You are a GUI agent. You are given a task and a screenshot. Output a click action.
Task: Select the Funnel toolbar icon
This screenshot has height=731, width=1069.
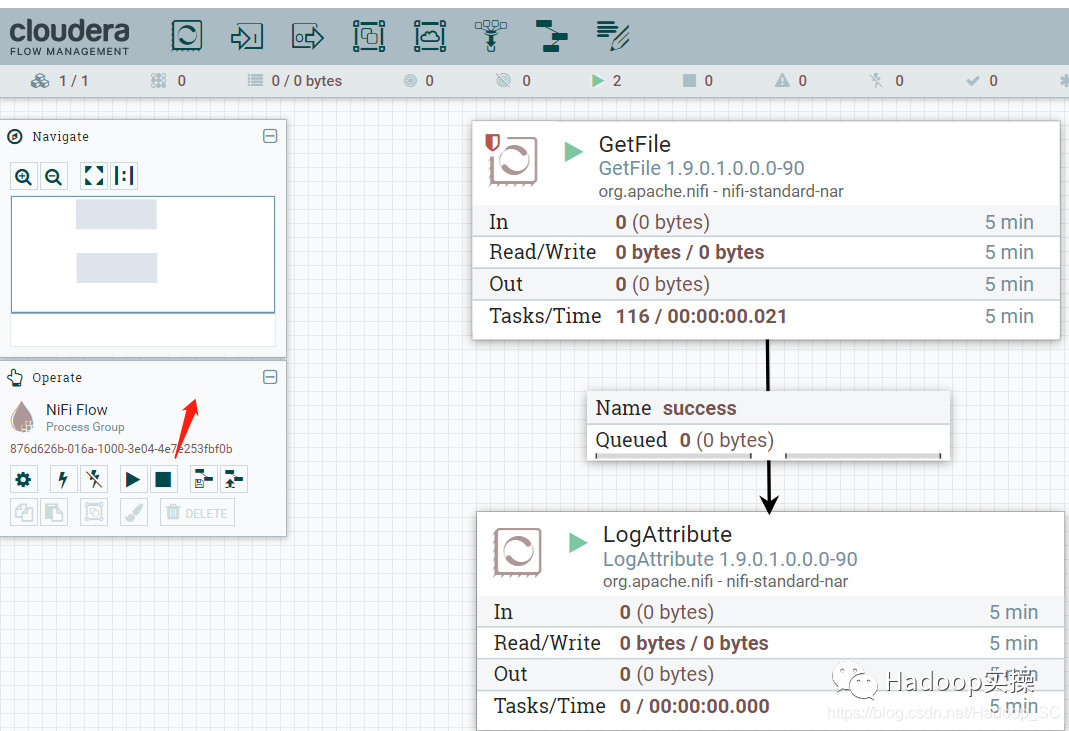(491, 36)
